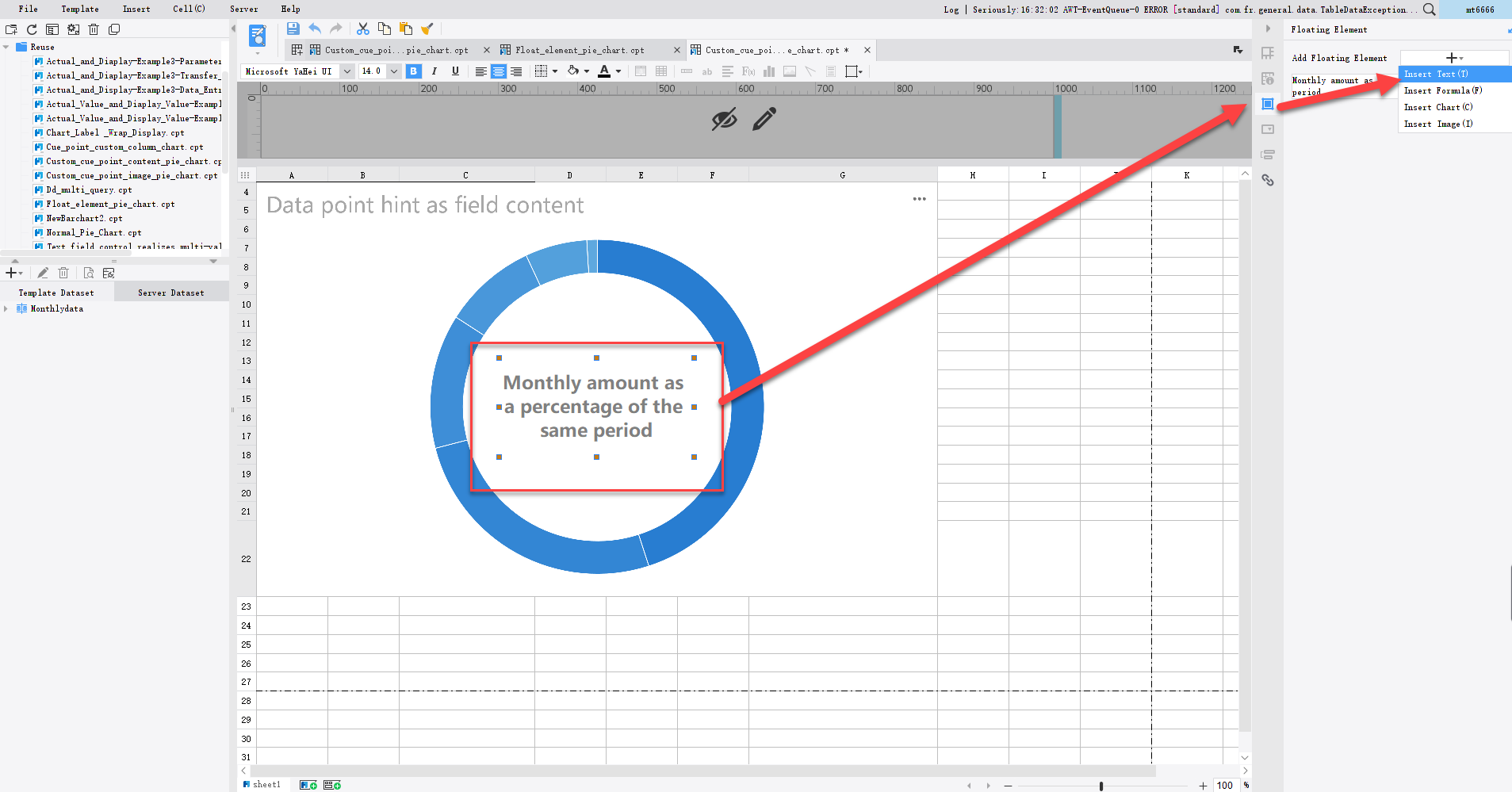Activate the format painter brush
Screen dimensions: 1512x792
tap(427, 29)
